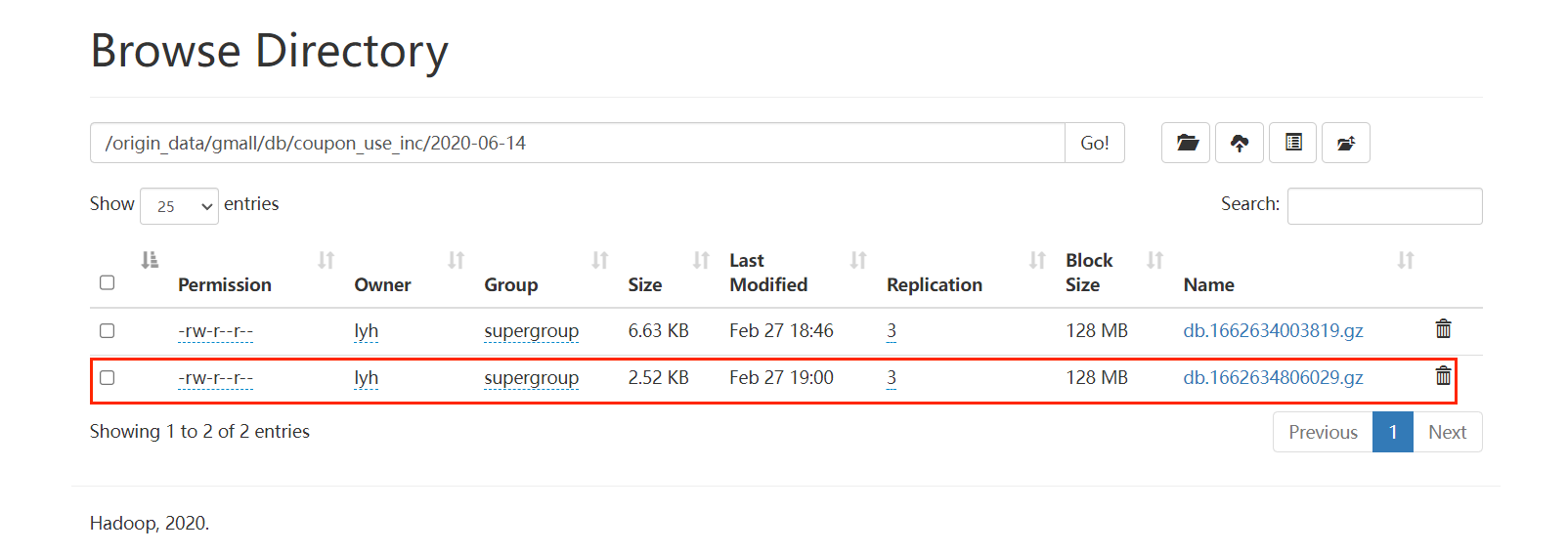Go to the Next page
Screen dimensions: 1568x554
1447,432
